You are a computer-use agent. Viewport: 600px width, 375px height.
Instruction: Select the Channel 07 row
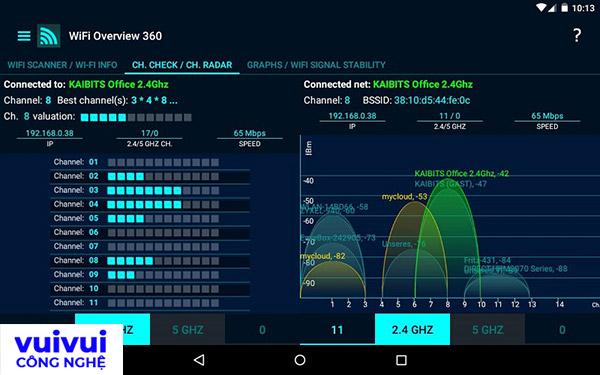pyautogui.click(x=150, y=246)
